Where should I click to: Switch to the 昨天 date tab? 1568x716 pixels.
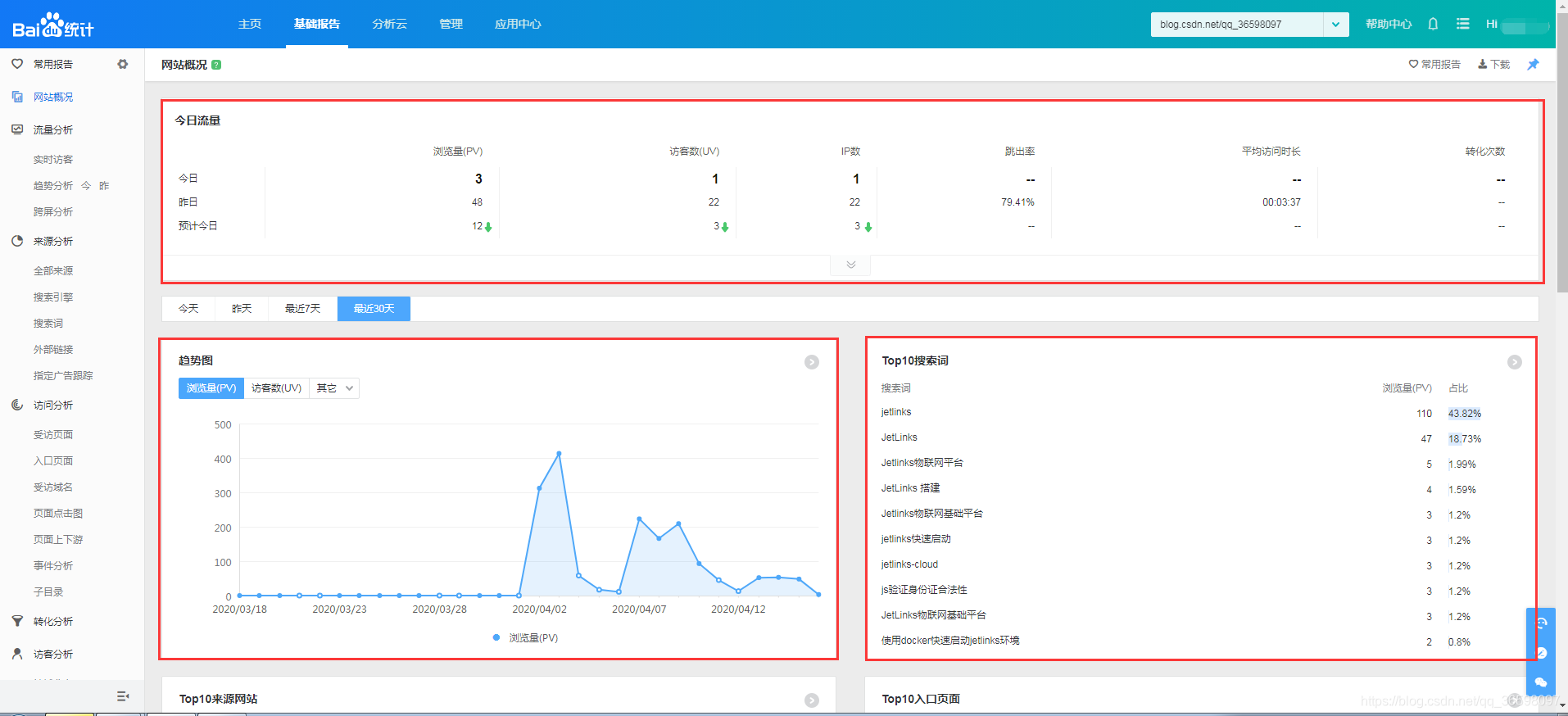(242, 309)
